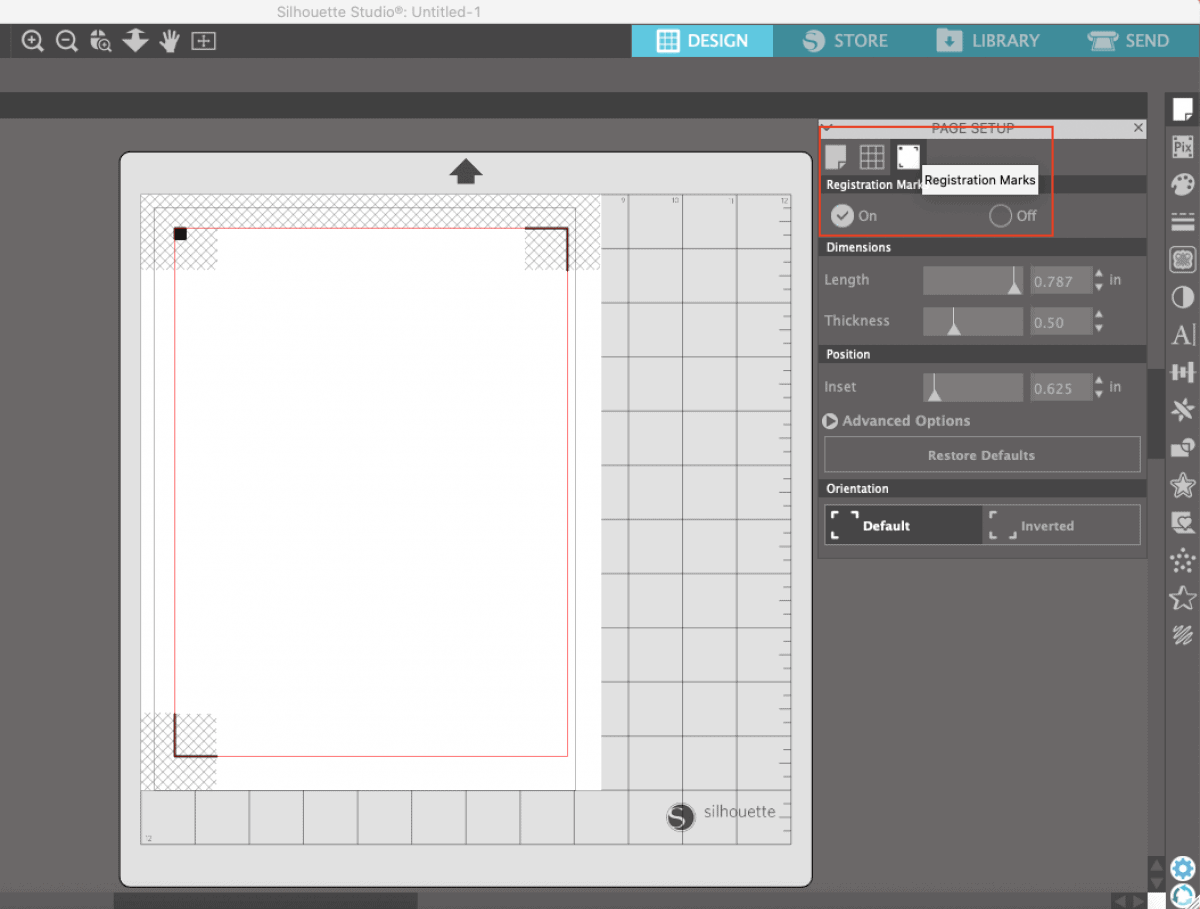Switch to the STORE tab
The image size is (1200, 909).
click(x=846, y=41)
